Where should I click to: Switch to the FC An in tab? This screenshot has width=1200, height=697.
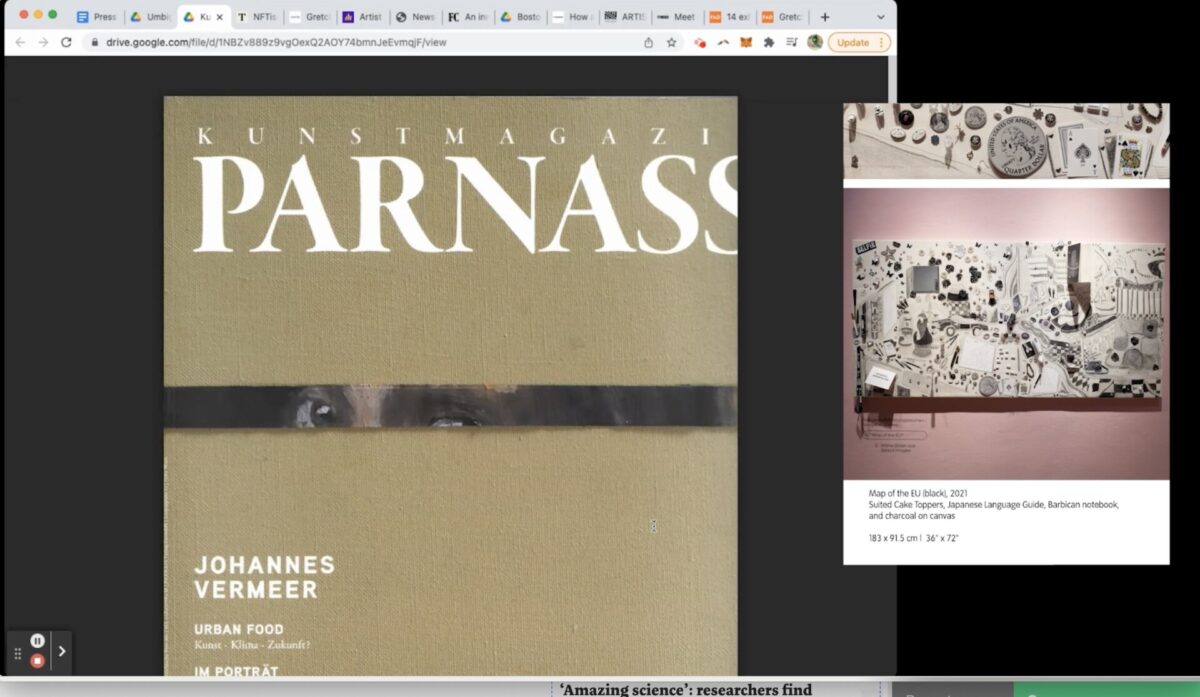click(x=469, y=17)
